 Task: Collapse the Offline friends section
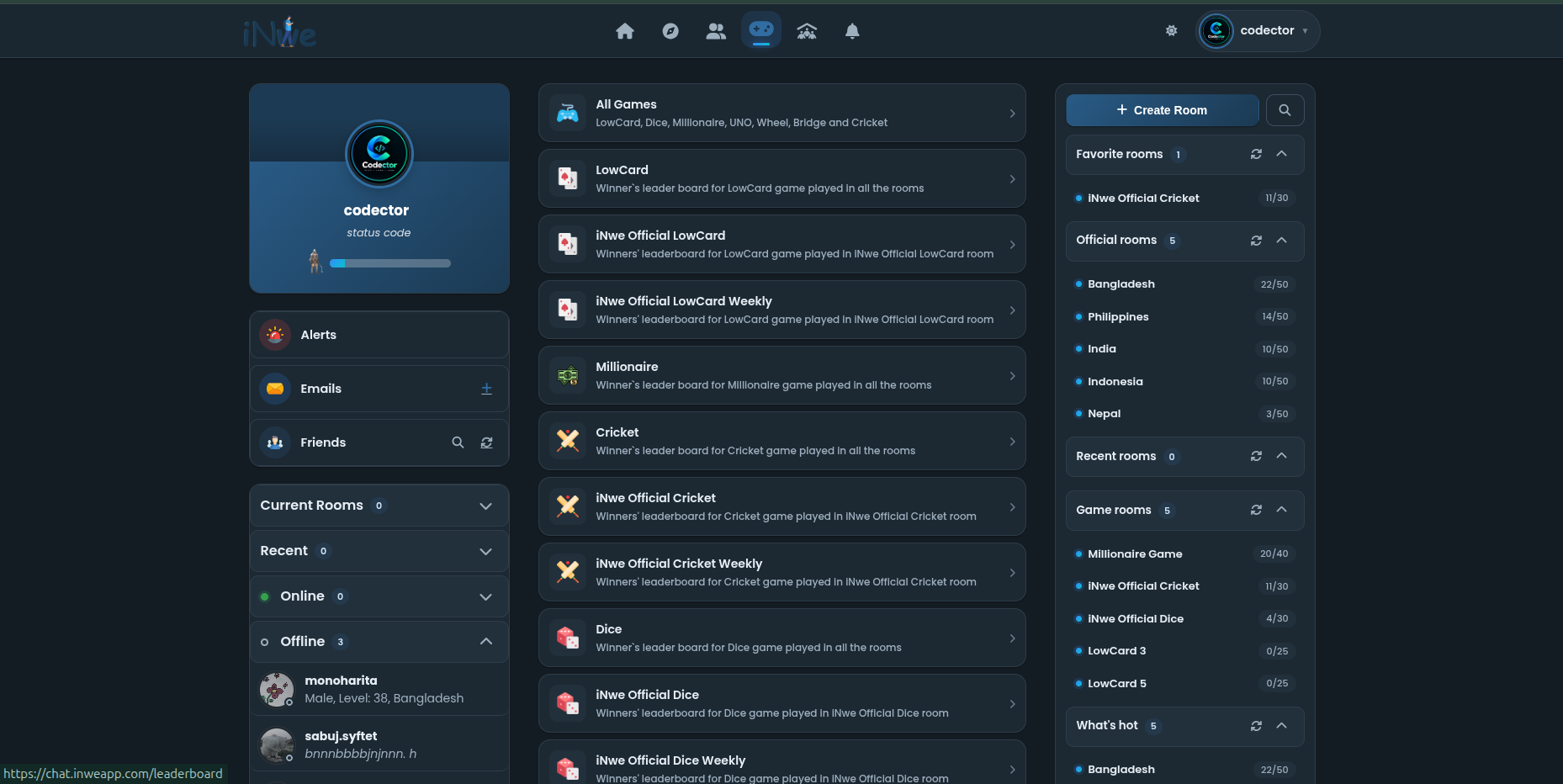point(379,642)
